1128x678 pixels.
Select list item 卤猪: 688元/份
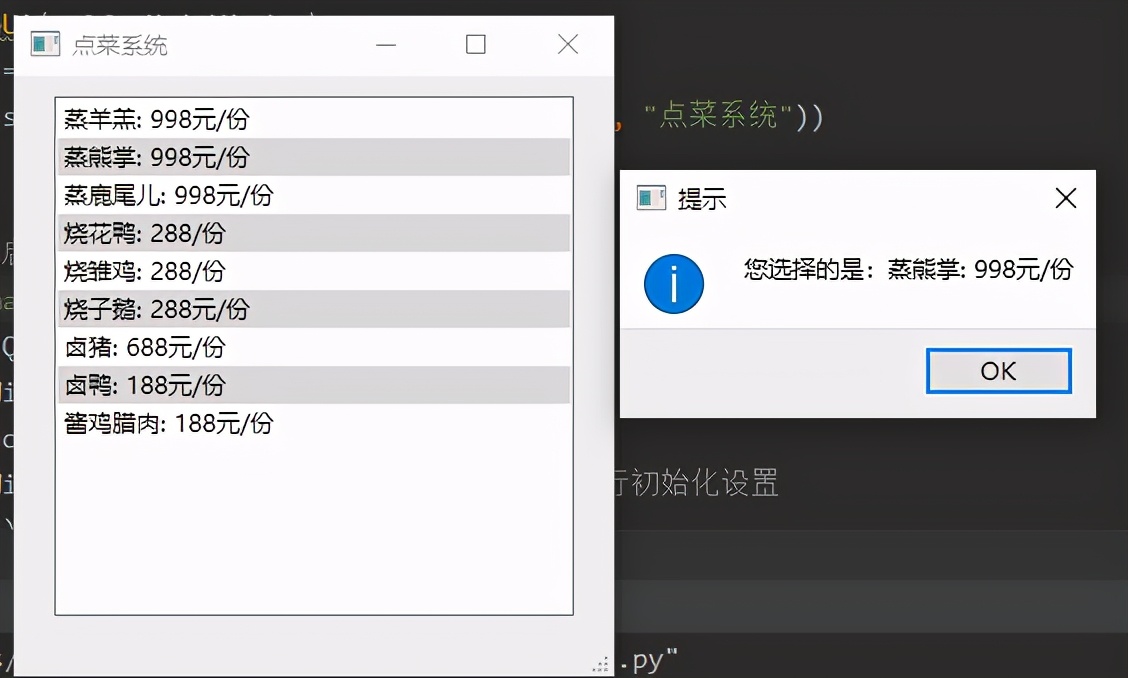tap(314, 348)
